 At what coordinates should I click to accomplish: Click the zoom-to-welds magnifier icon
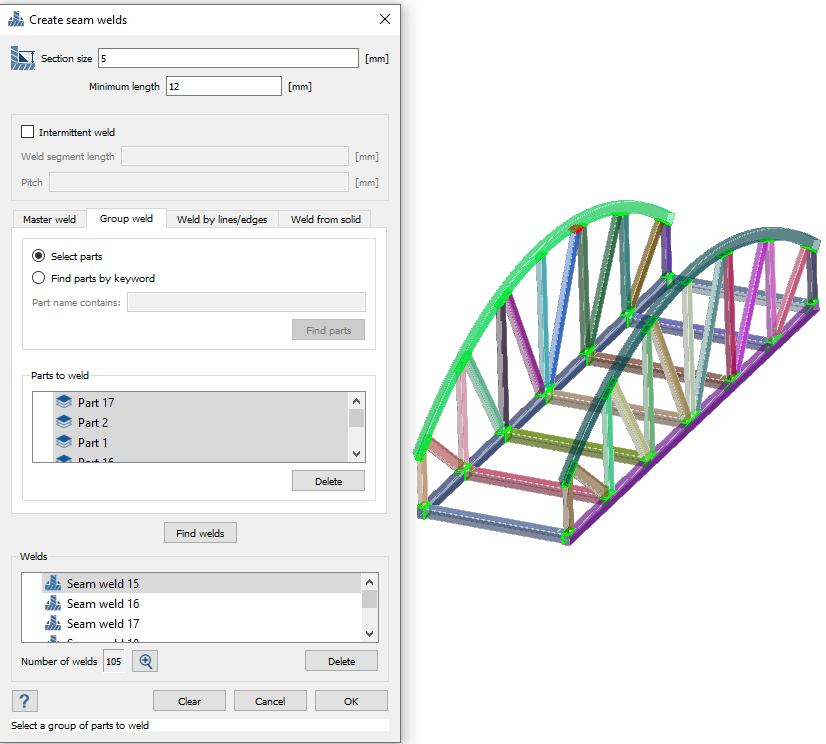click(146, 661)
